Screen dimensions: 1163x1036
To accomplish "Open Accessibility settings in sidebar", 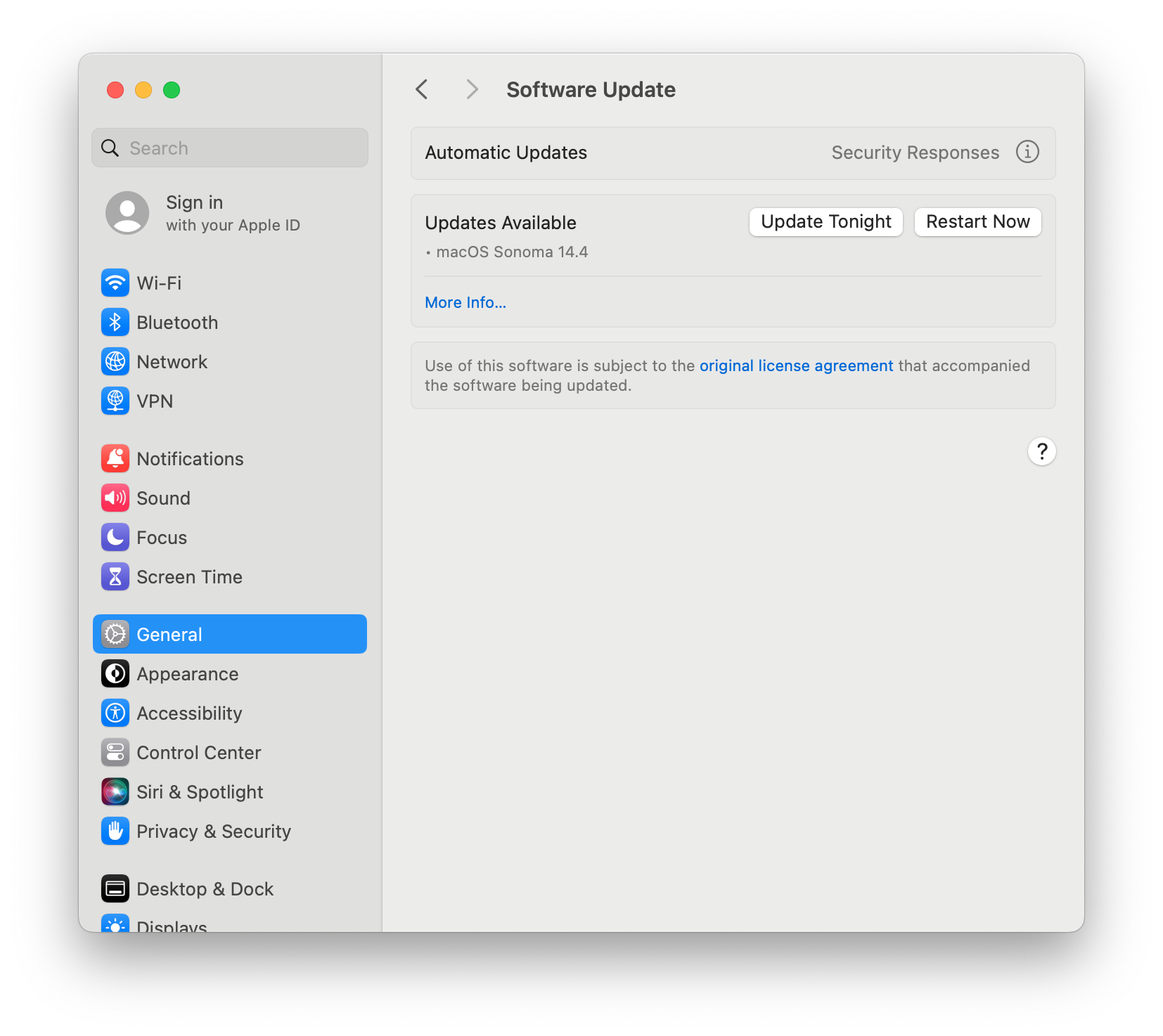I will coord(188,713).
